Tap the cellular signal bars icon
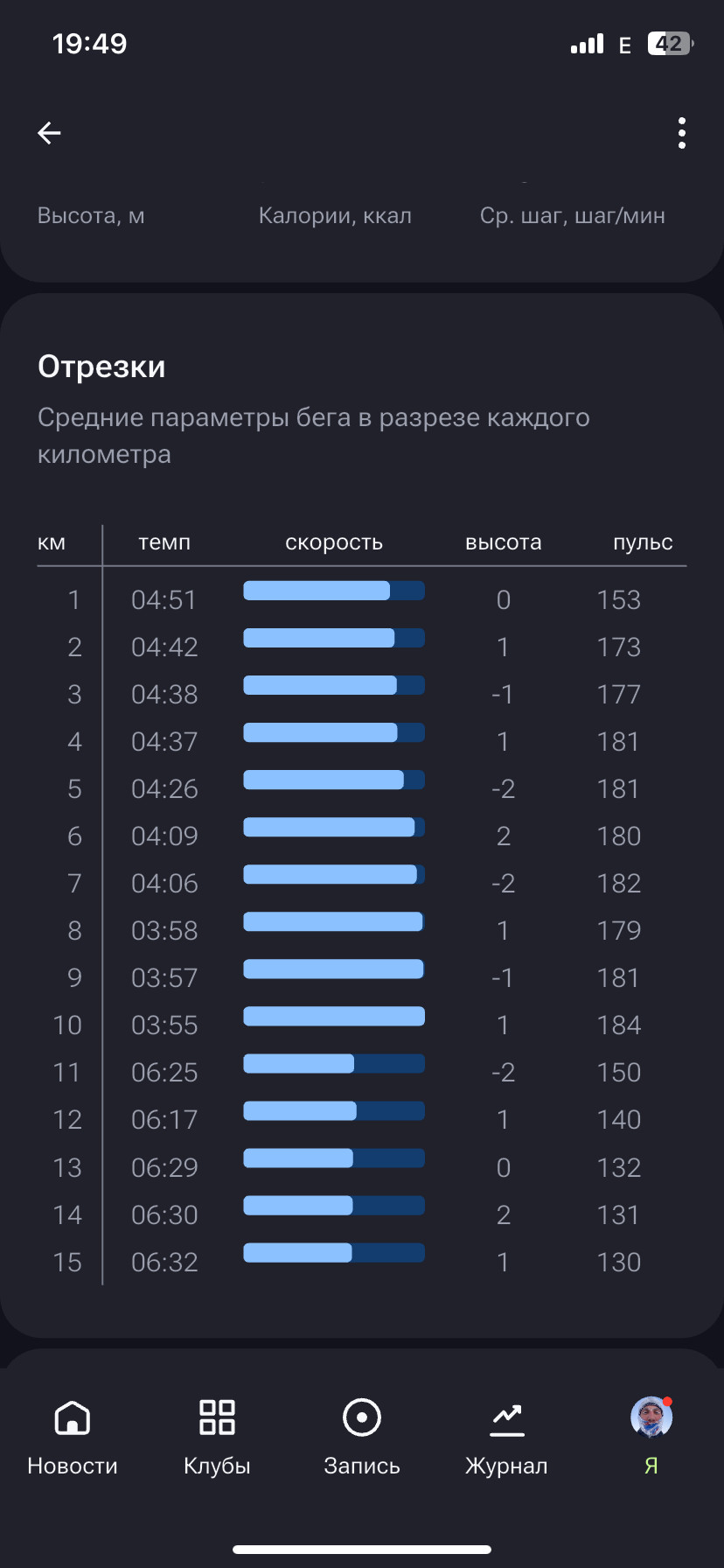Screen dimensions: 724x1568 click(587, 44)
